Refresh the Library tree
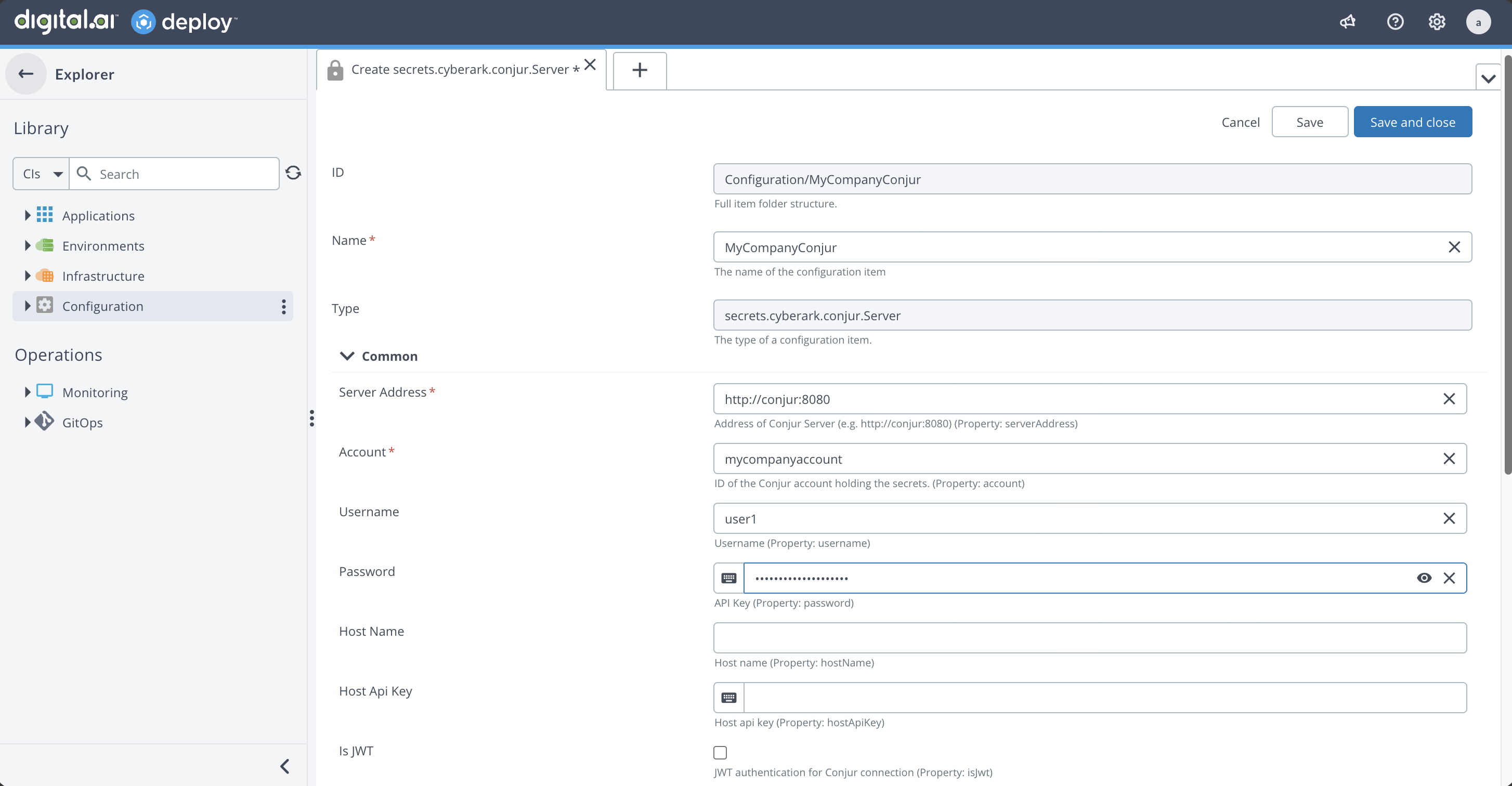 point(293,173)
